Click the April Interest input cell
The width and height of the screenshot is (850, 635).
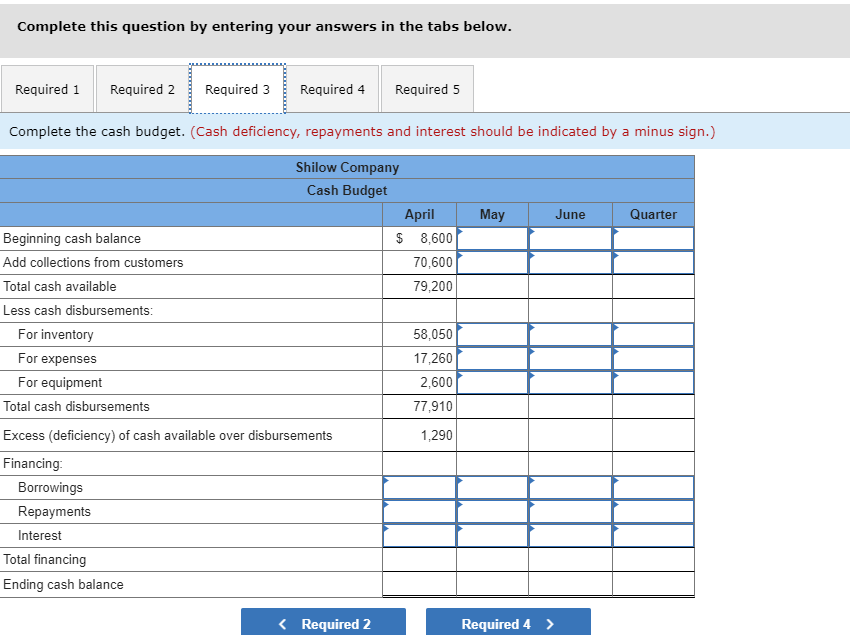tap(418, 535)
